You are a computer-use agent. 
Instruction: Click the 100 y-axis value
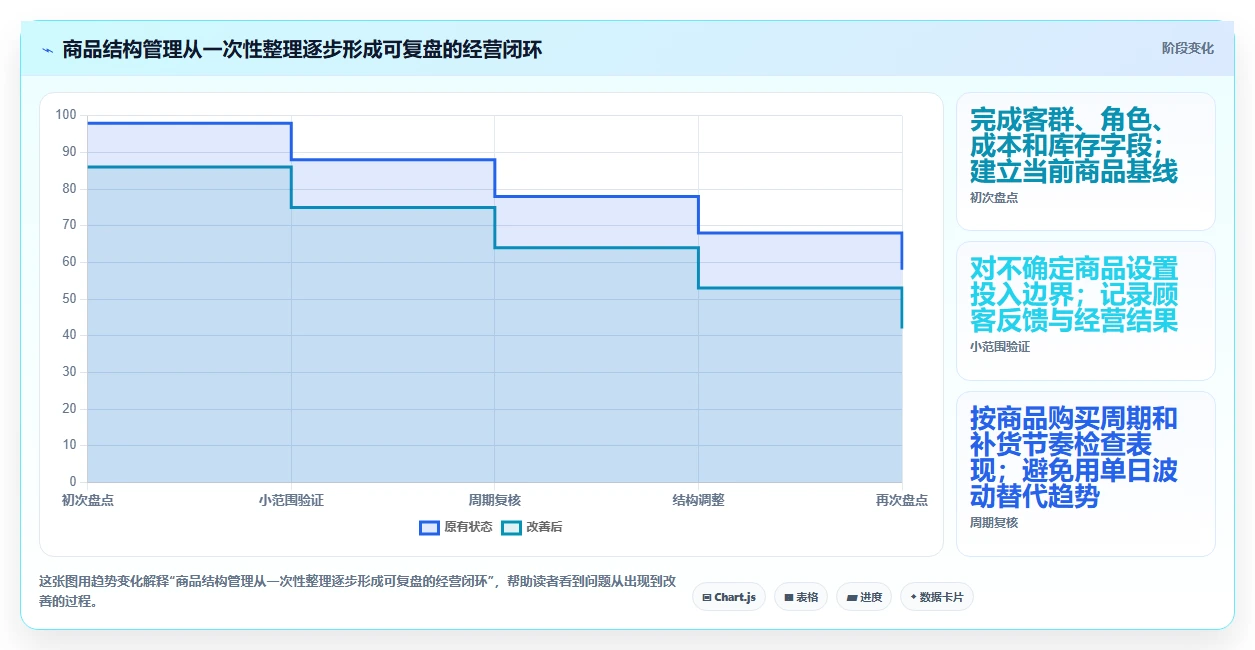click(66, 115)
